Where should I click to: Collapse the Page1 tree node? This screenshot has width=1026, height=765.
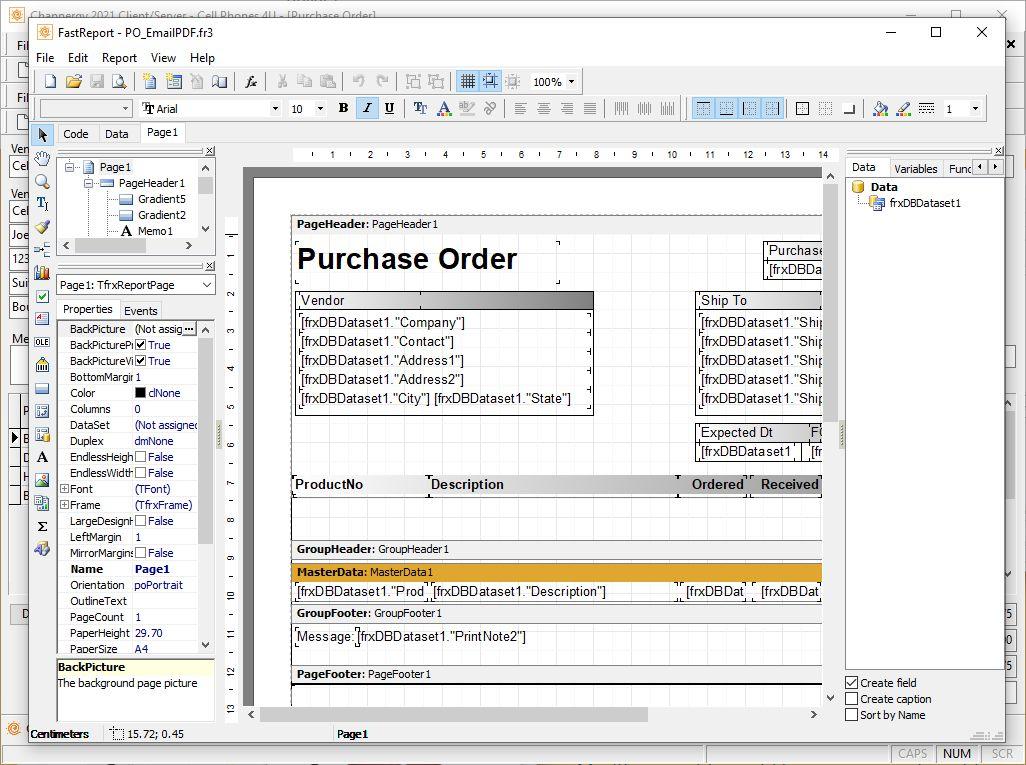point(69,167)
